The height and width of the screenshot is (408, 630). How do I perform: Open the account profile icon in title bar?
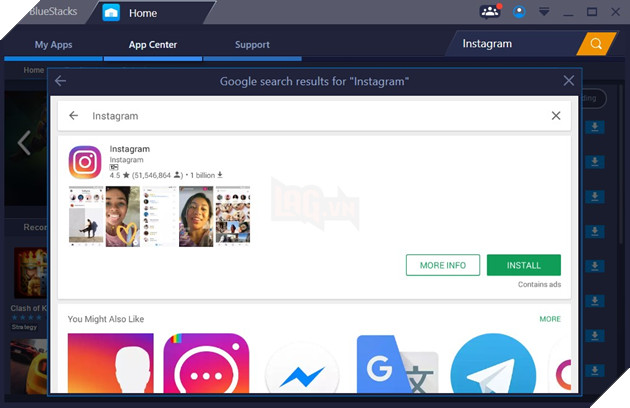point(519,12)
